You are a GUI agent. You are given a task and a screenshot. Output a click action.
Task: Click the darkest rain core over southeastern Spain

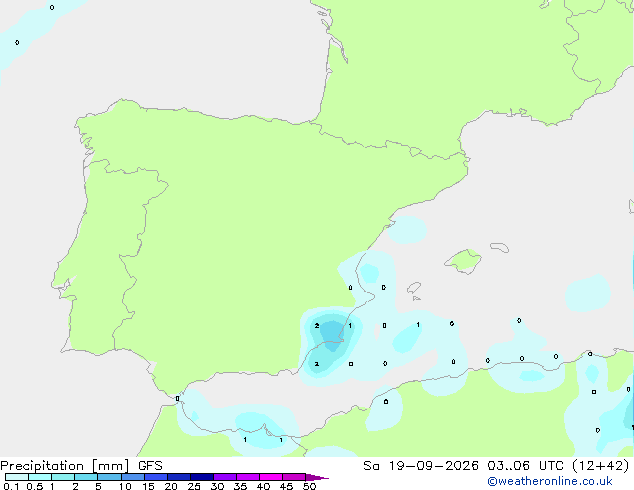click(332, 335)
